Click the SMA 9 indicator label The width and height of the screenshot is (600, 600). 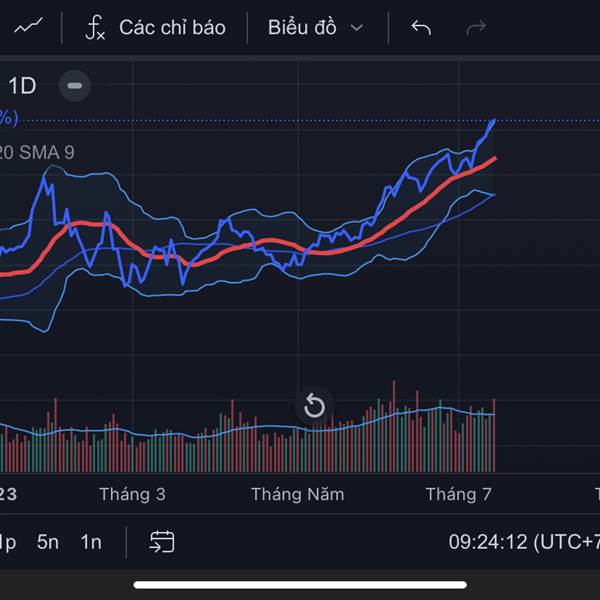47,152
